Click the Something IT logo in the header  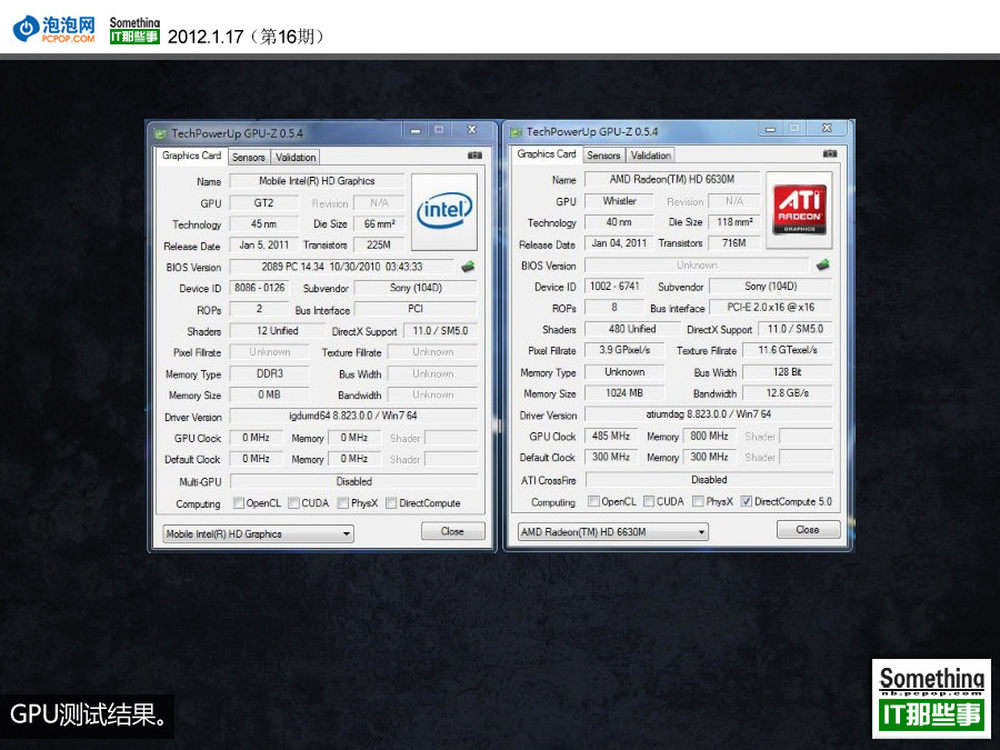tap(135, 30)
